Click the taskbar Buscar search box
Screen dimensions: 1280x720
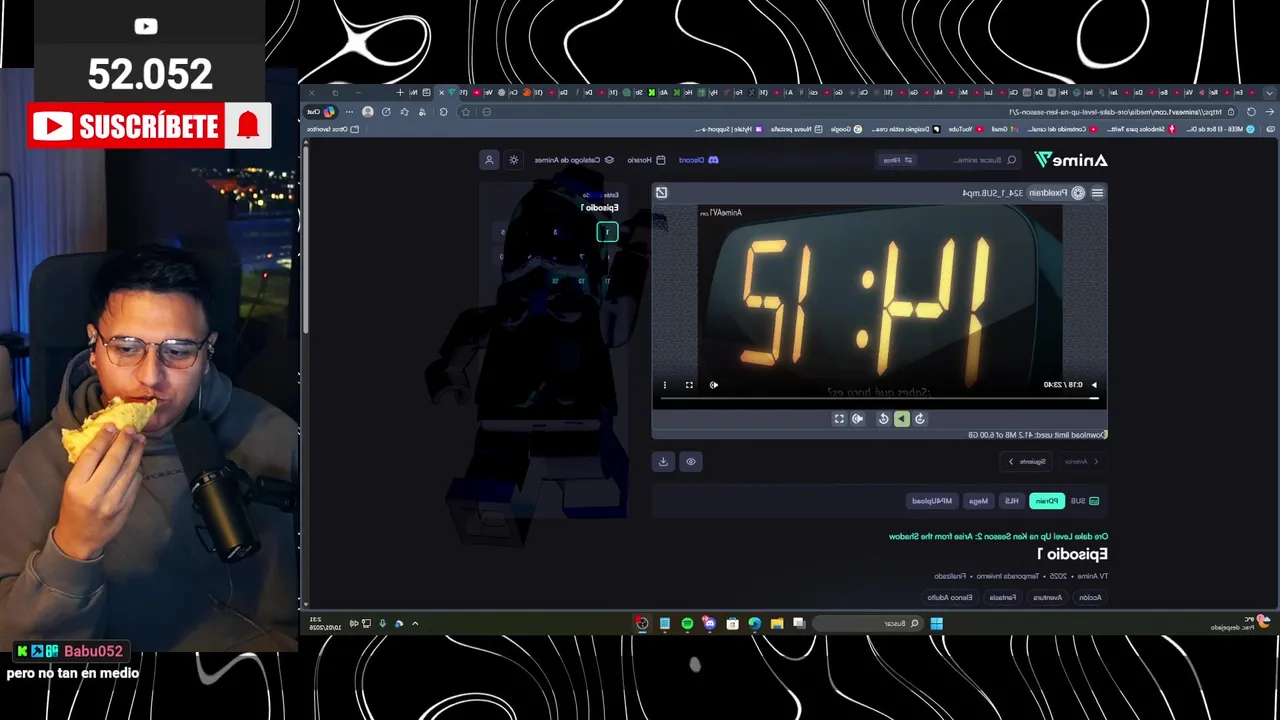tap(868, 624)
